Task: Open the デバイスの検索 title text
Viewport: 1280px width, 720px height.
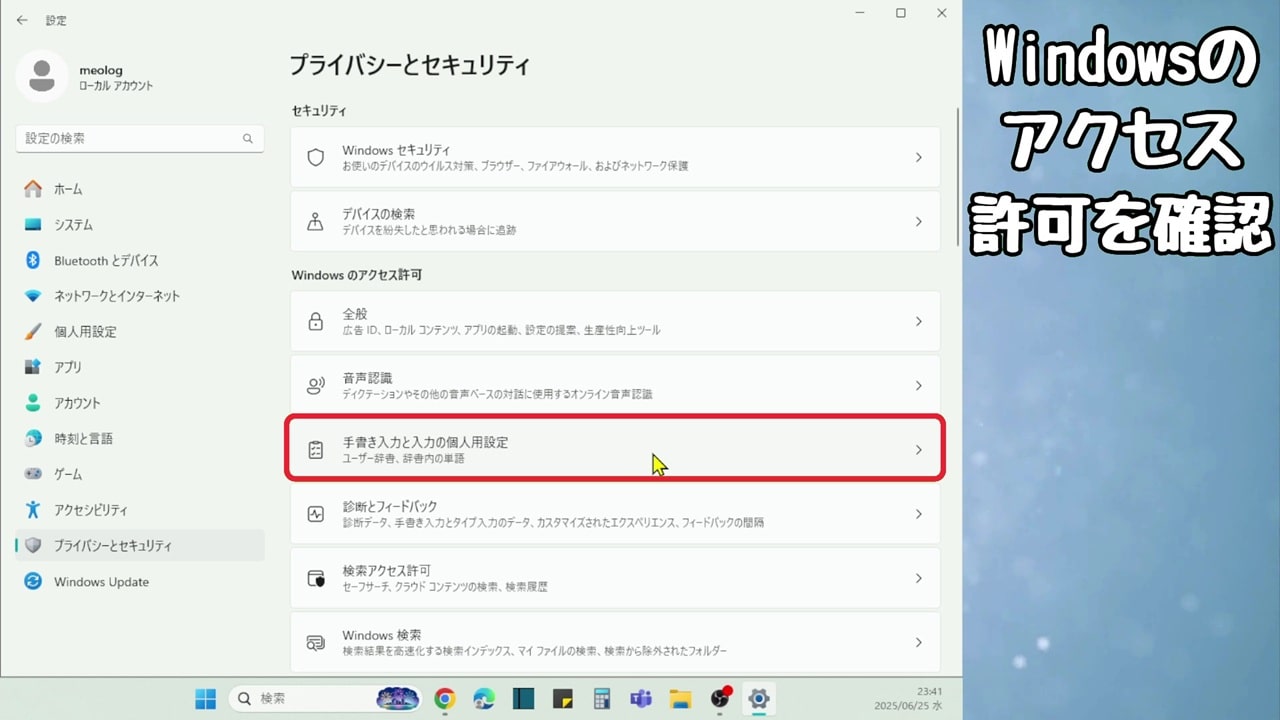Action: click(378, 214)
